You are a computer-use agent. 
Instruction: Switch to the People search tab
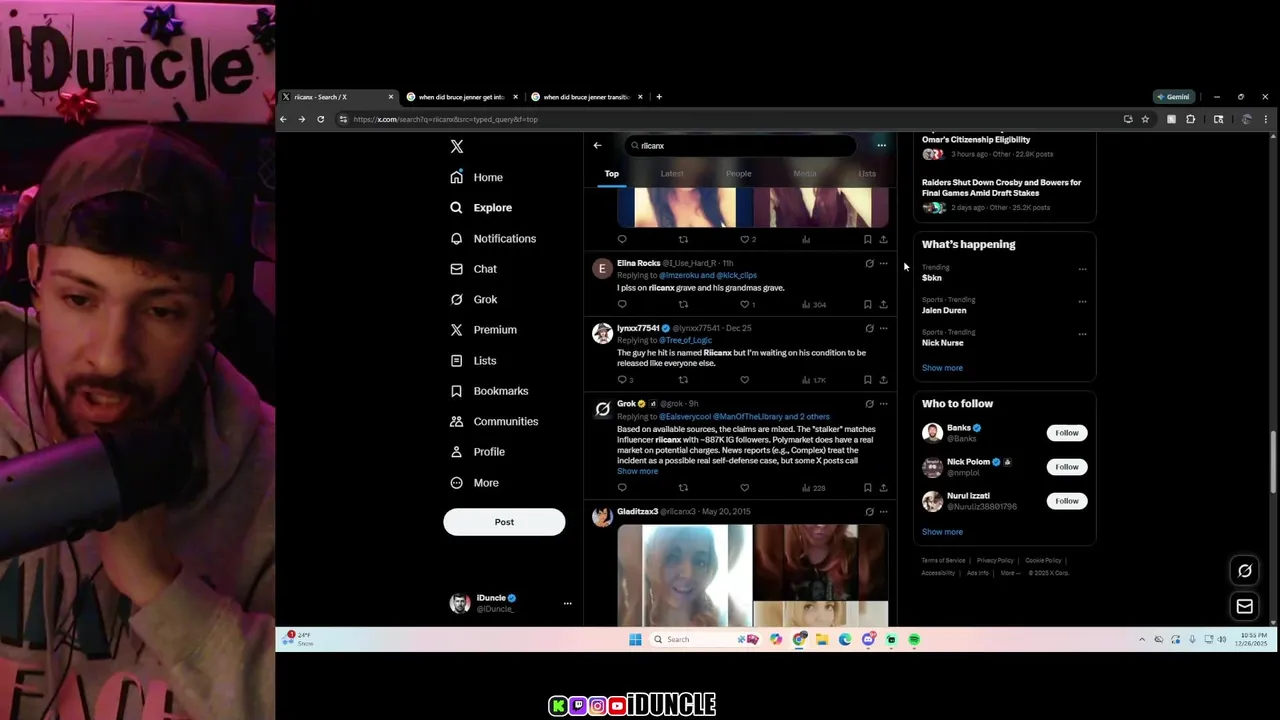(x=738, y=173)
